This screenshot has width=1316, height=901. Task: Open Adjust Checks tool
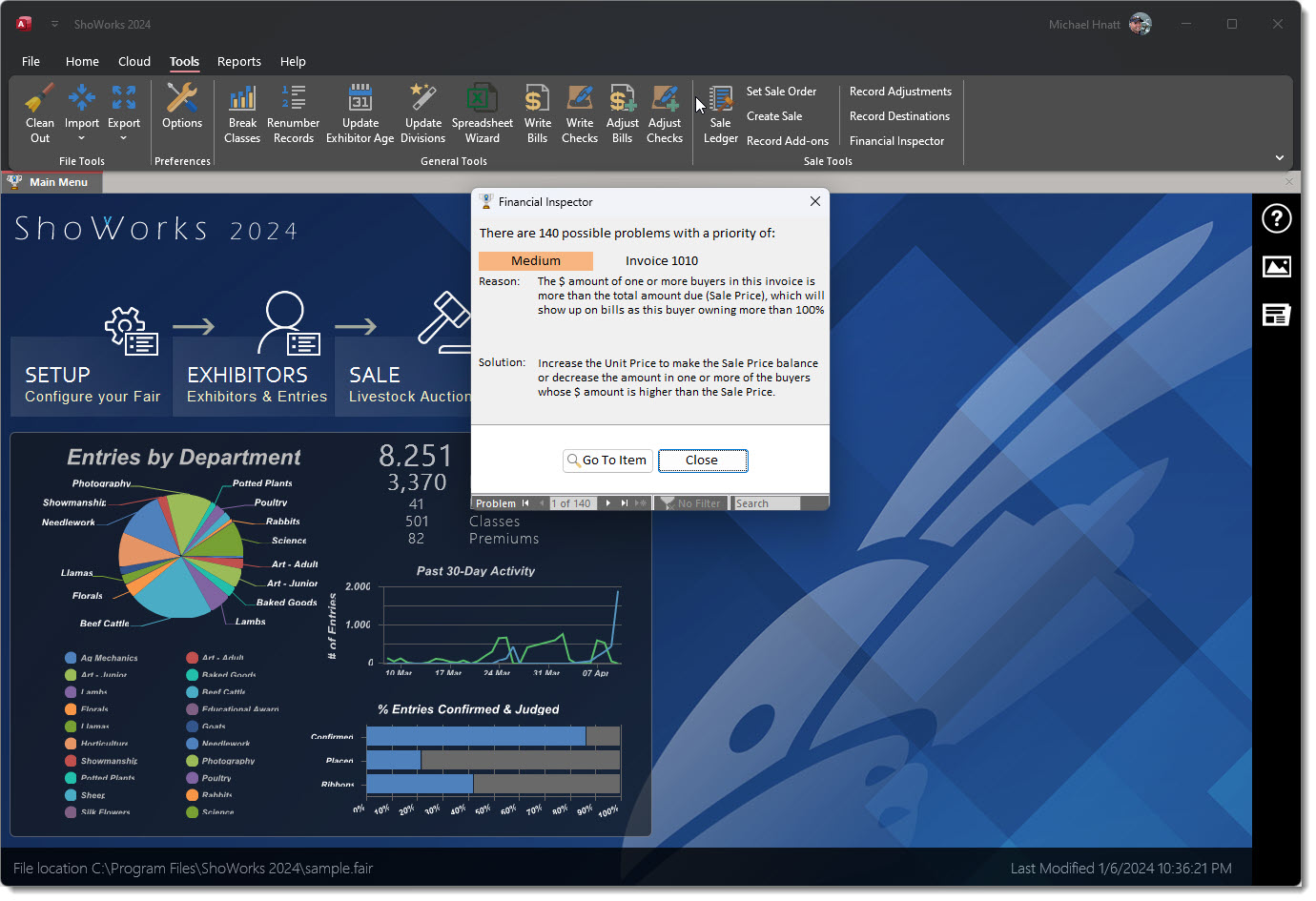(x=664, y=113)
